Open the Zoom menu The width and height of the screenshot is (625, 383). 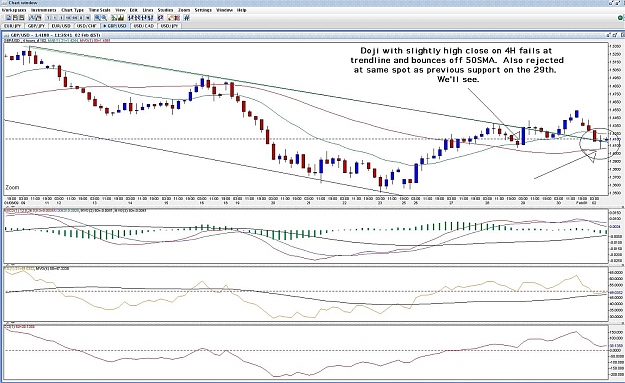(184, 10)
